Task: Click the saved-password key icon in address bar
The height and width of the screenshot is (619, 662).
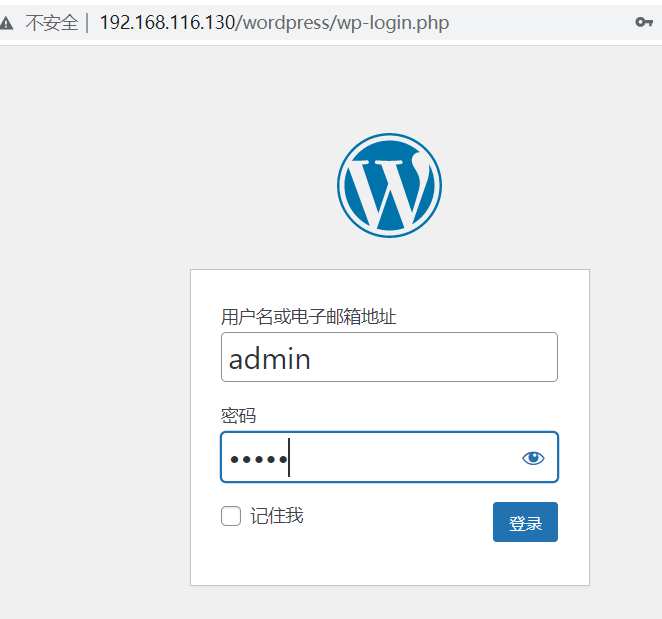Action: (644, 22)
